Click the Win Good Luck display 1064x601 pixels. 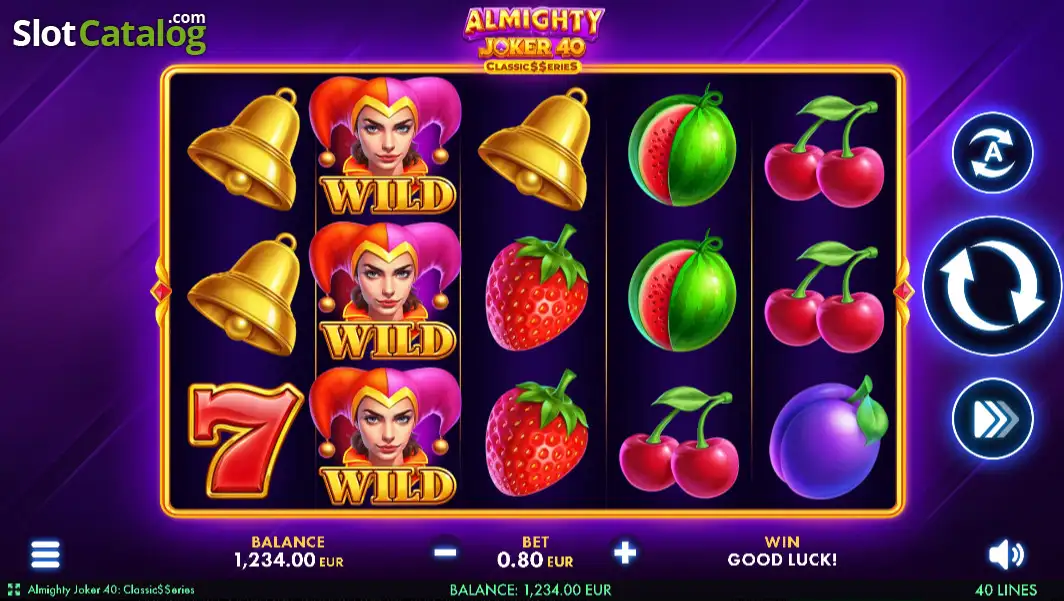pos(782,551)
